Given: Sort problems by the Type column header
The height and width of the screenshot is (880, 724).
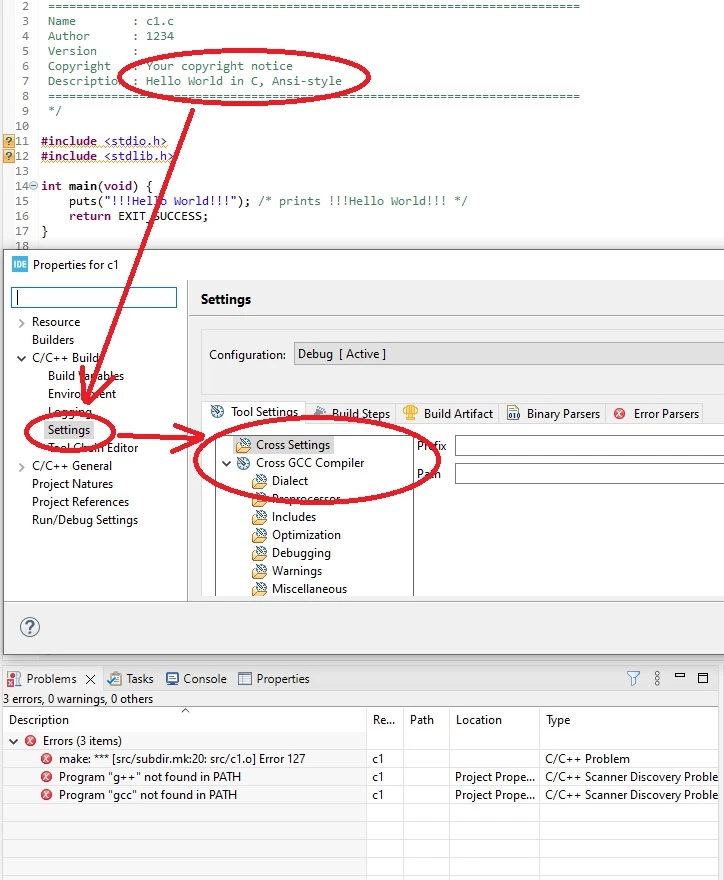Looking at the screenshot, I should tap(629, 719).
